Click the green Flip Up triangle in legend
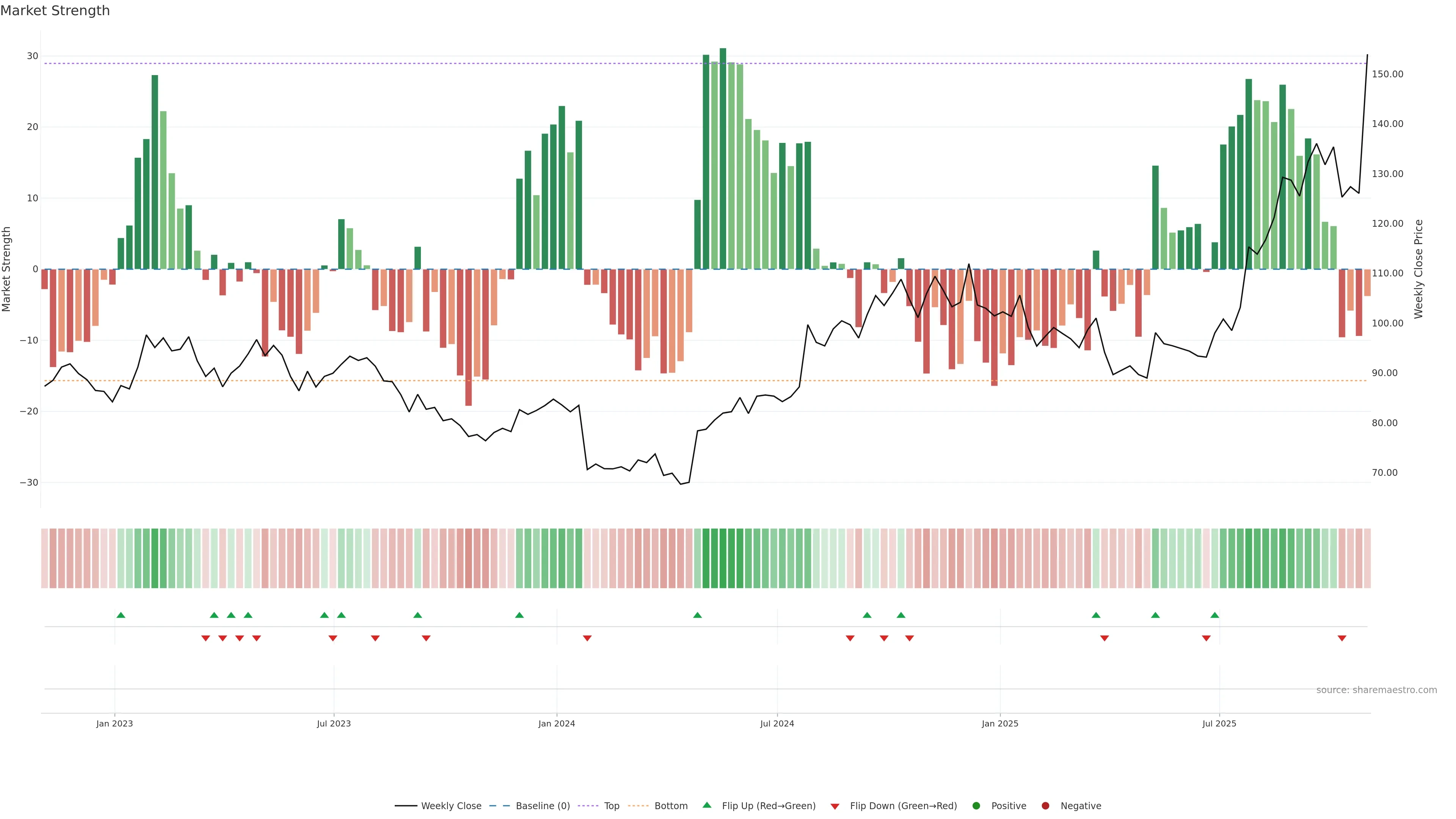Viewport: 1456px width, 819px height. click(x=706, y=805)
